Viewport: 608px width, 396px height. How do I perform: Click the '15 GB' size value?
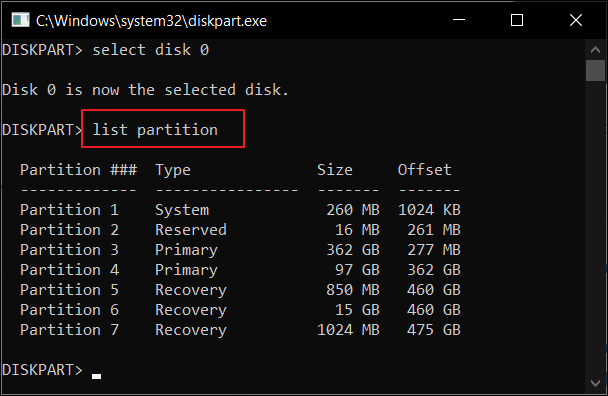358,310
